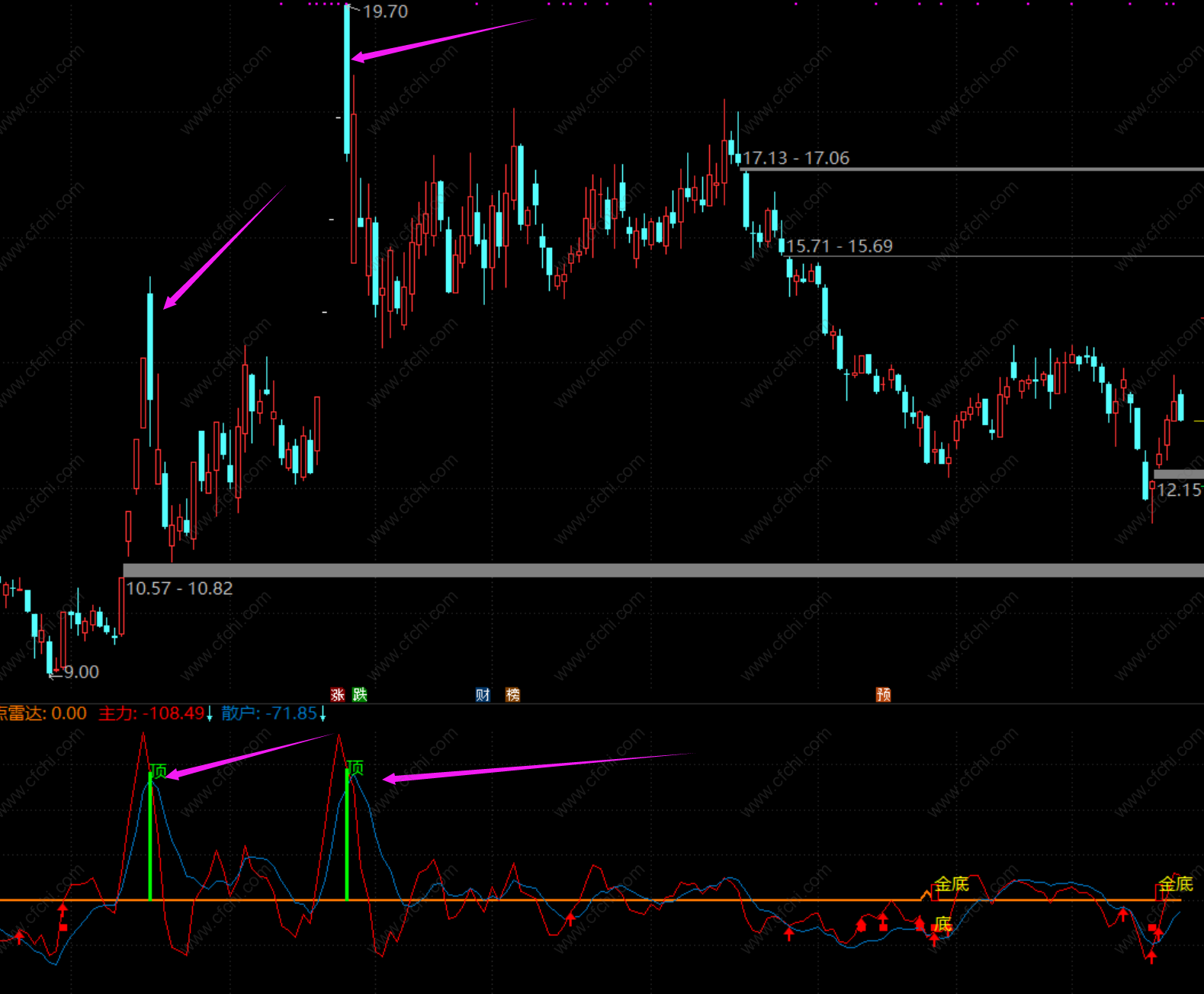
Task: Open the orange 榜 ranking marker icon
Action: point(512,694)
